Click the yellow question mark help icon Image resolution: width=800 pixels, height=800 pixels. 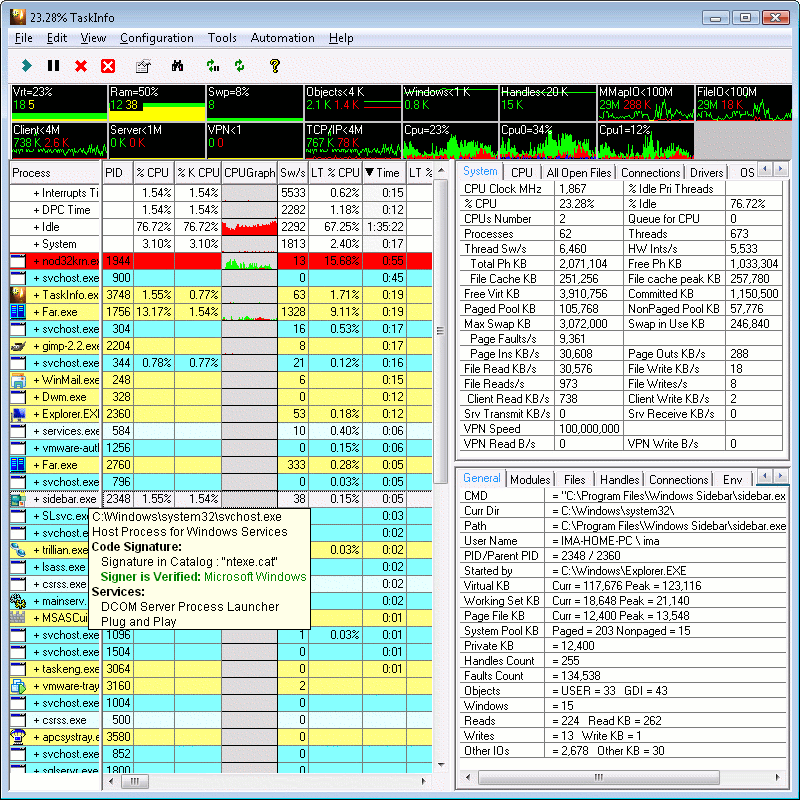pyautogui.click(x=274, y=66)
